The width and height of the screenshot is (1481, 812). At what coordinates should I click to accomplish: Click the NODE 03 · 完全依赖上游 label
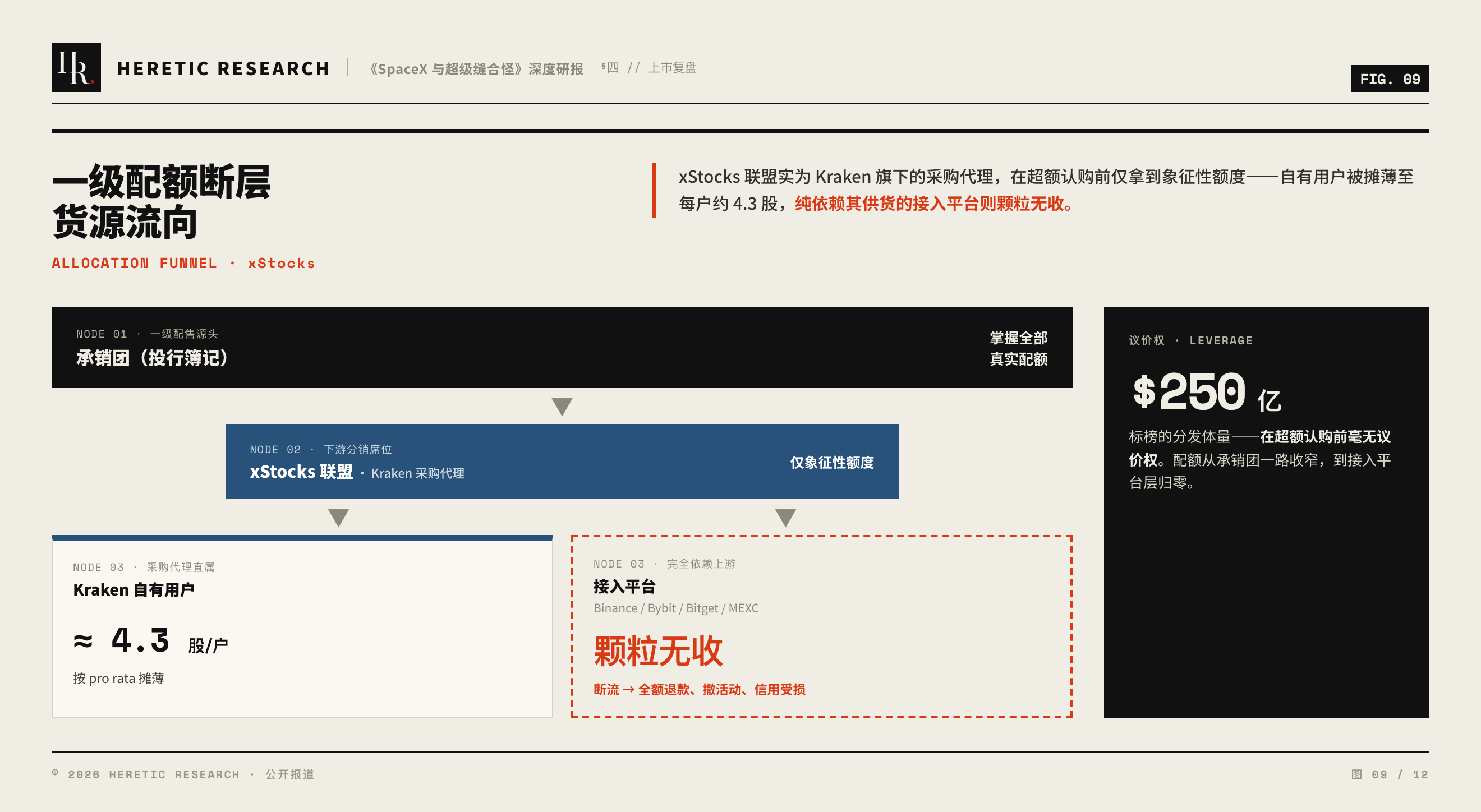(665, 564)
